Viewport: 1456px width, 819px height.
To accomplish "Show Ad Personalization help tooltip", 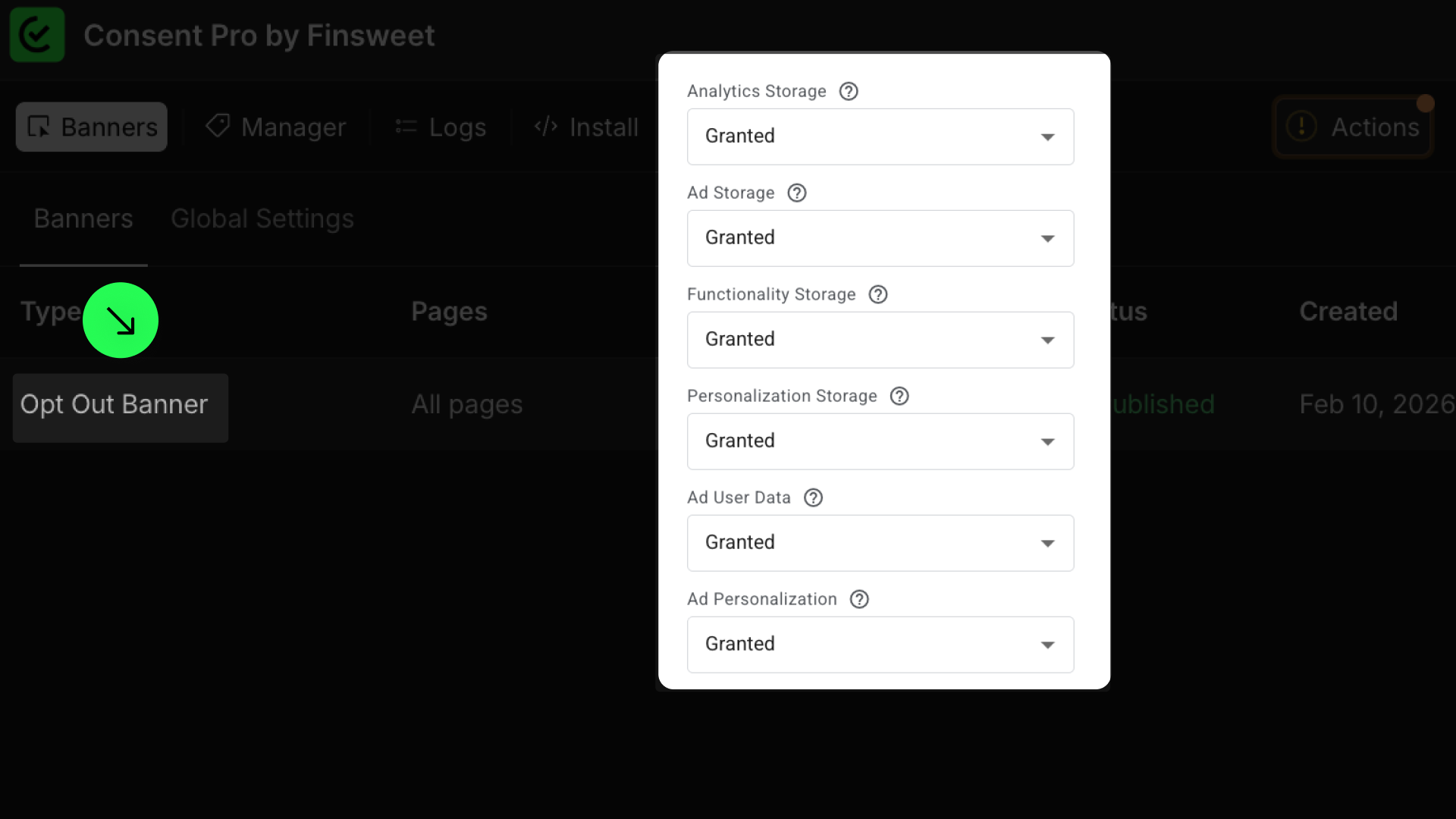I will (x=858, y=600).
